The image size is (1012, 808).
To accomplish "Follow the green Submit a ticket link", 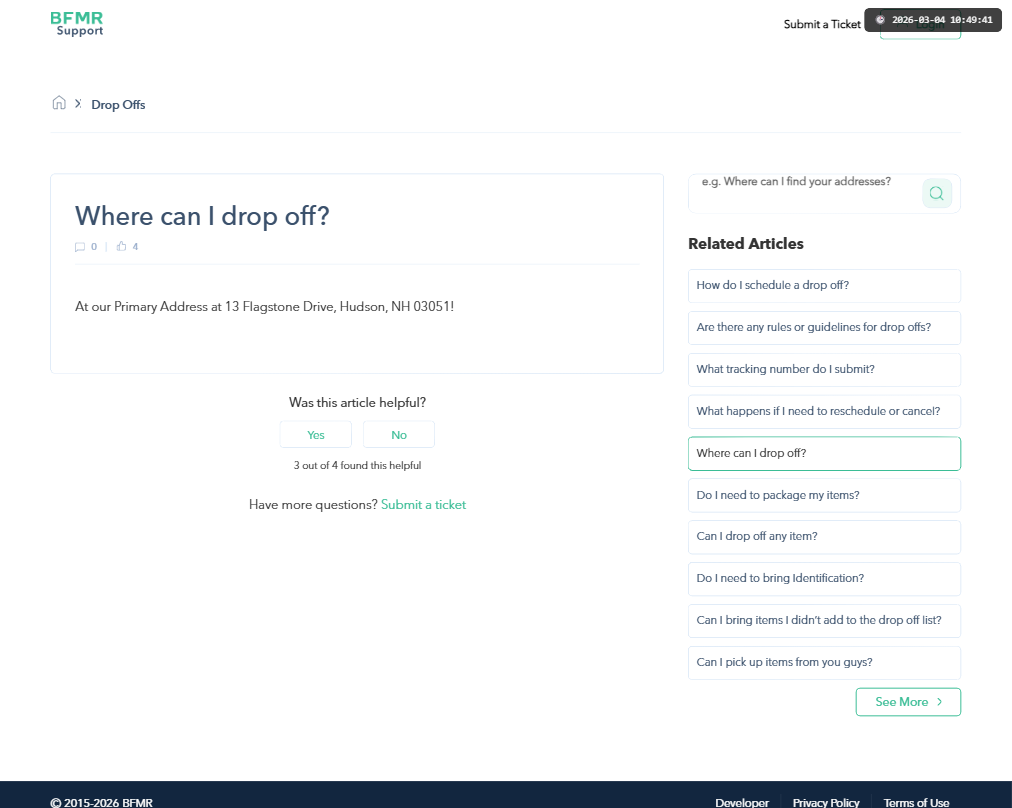I will (423, 505).
